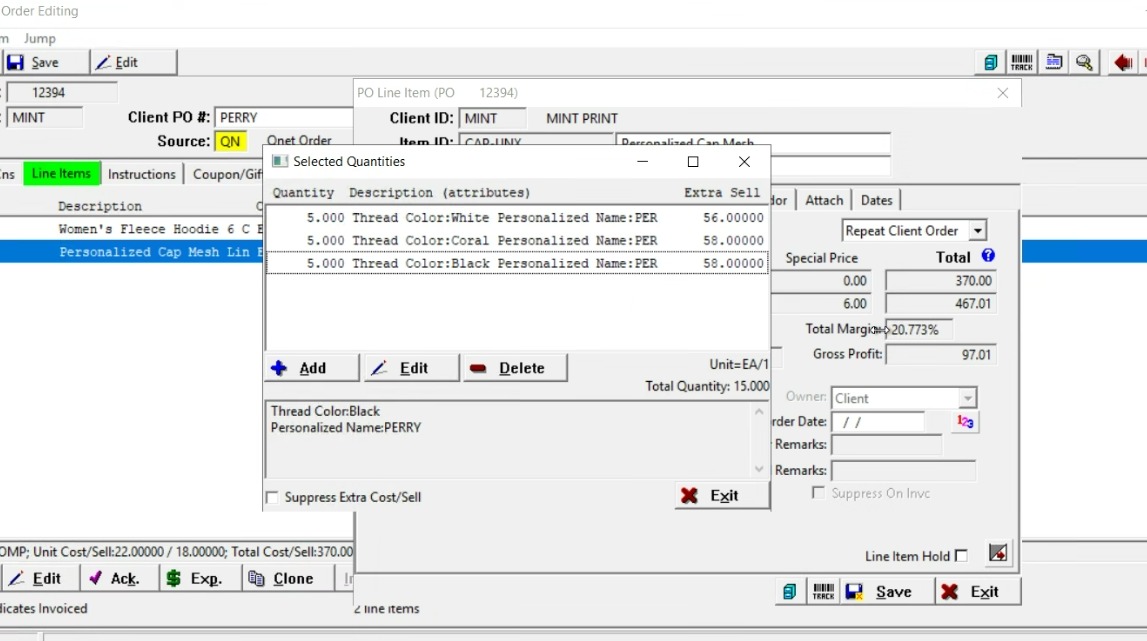This screenshot has height=641, width=1147.
Task: Toggle Line Item Hold checkbox
Action: click(961, 556)
